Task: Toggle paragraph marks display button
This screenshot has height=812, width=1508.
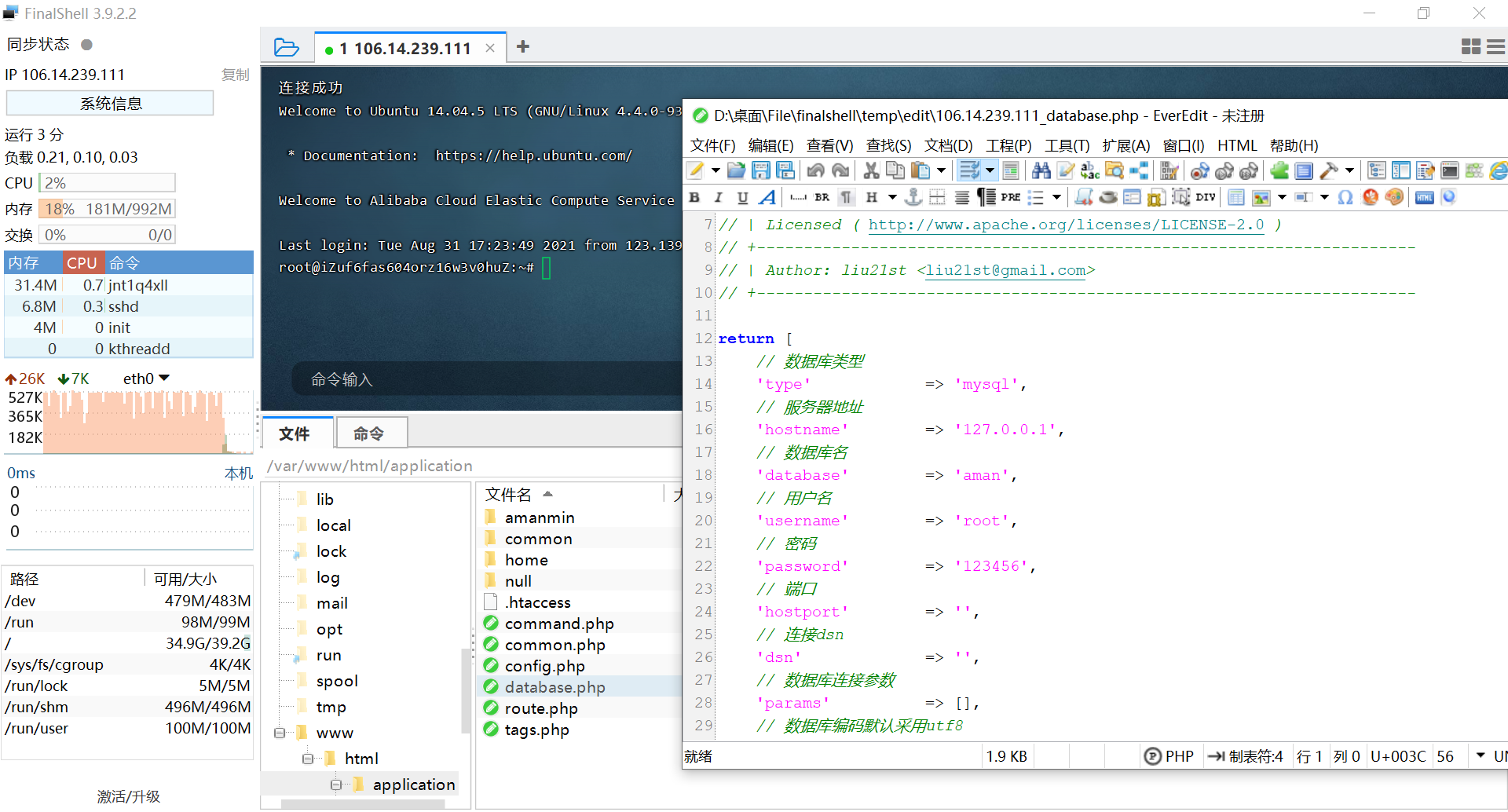Action: (847, 197)
